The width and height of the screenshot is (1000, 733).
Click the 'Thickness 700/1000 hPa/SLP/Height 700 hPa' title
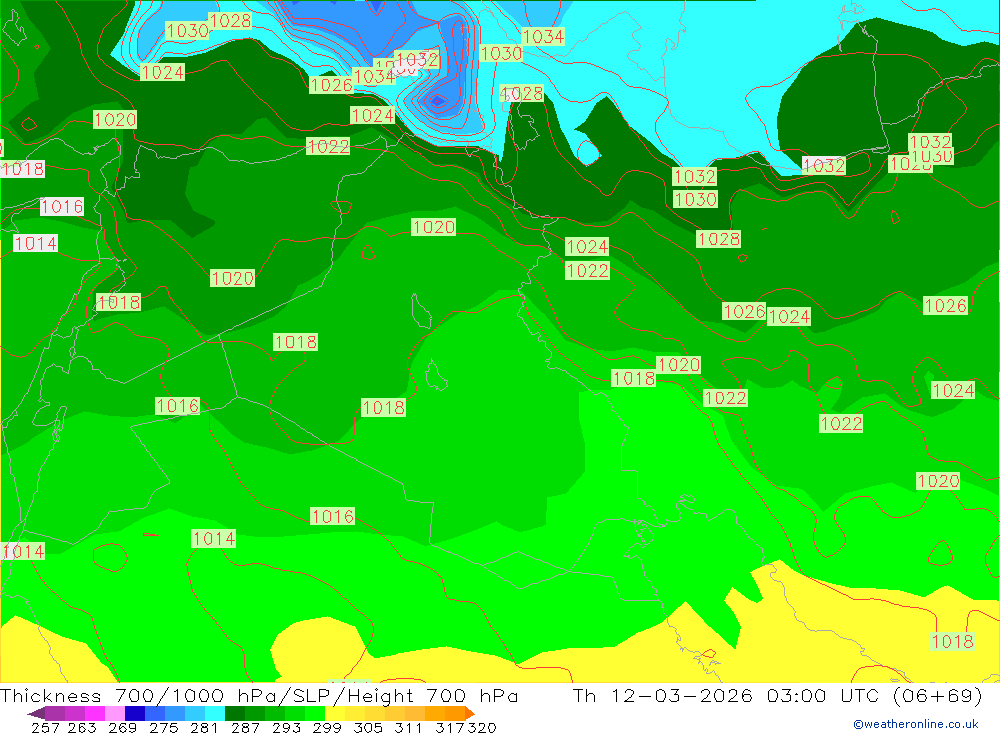pyautogui.click(x=259, y=695)
